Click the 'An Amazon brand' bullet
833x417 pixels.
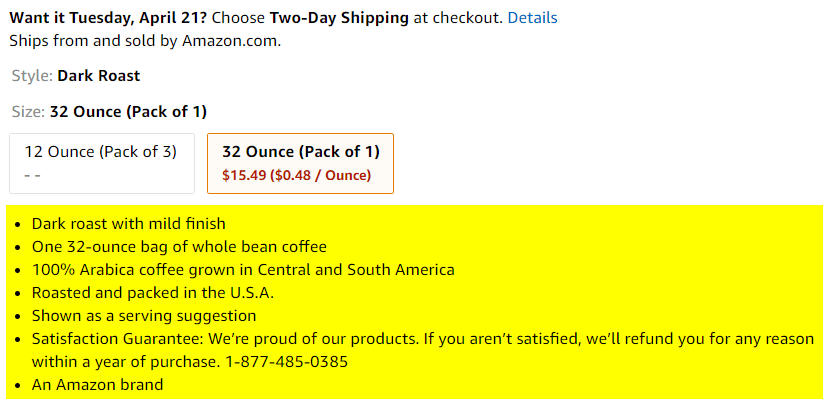click(97, 385)
